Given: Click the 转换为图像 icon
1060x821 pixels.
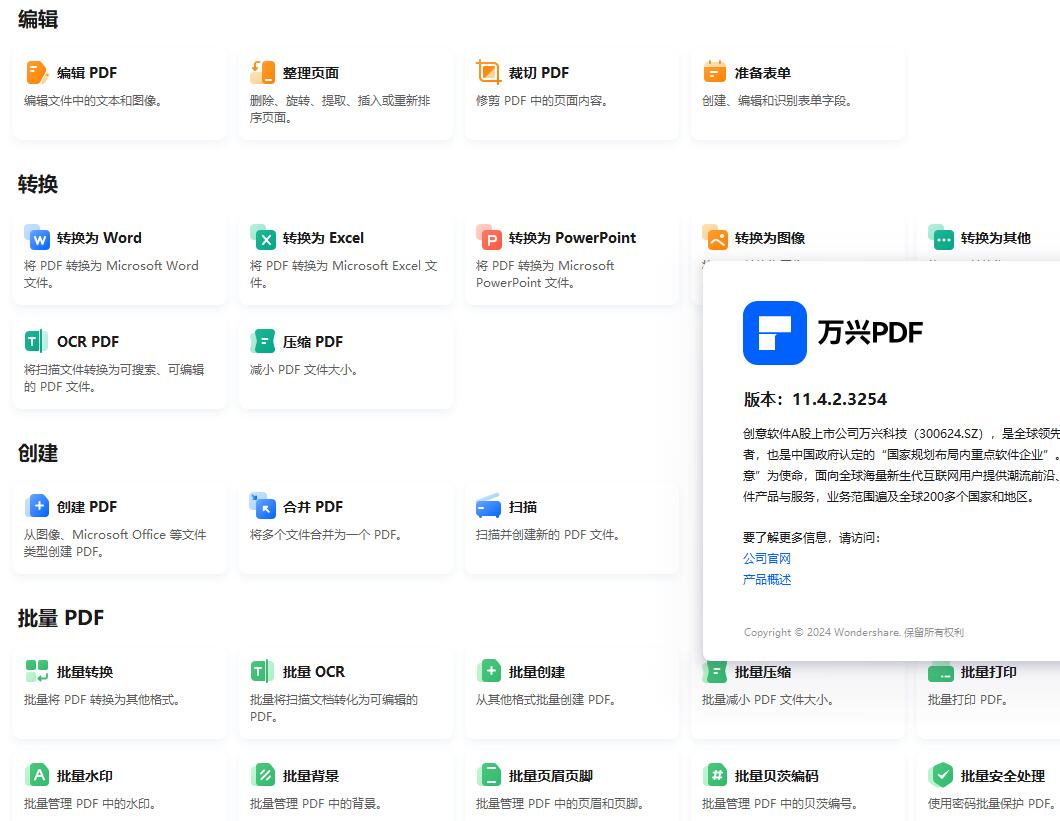Looking at the screenshot, I should coord(715,237).
